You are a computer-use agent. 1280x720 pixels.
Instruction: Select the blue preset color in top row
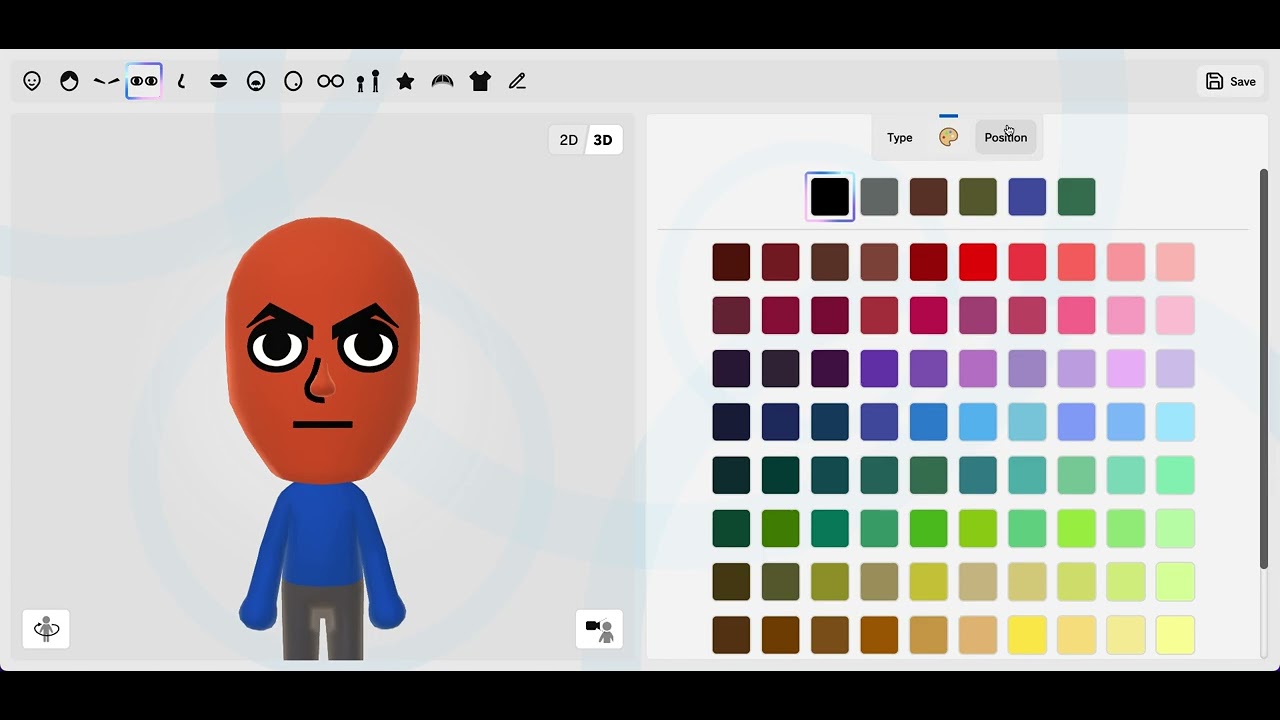point(1027,197)
